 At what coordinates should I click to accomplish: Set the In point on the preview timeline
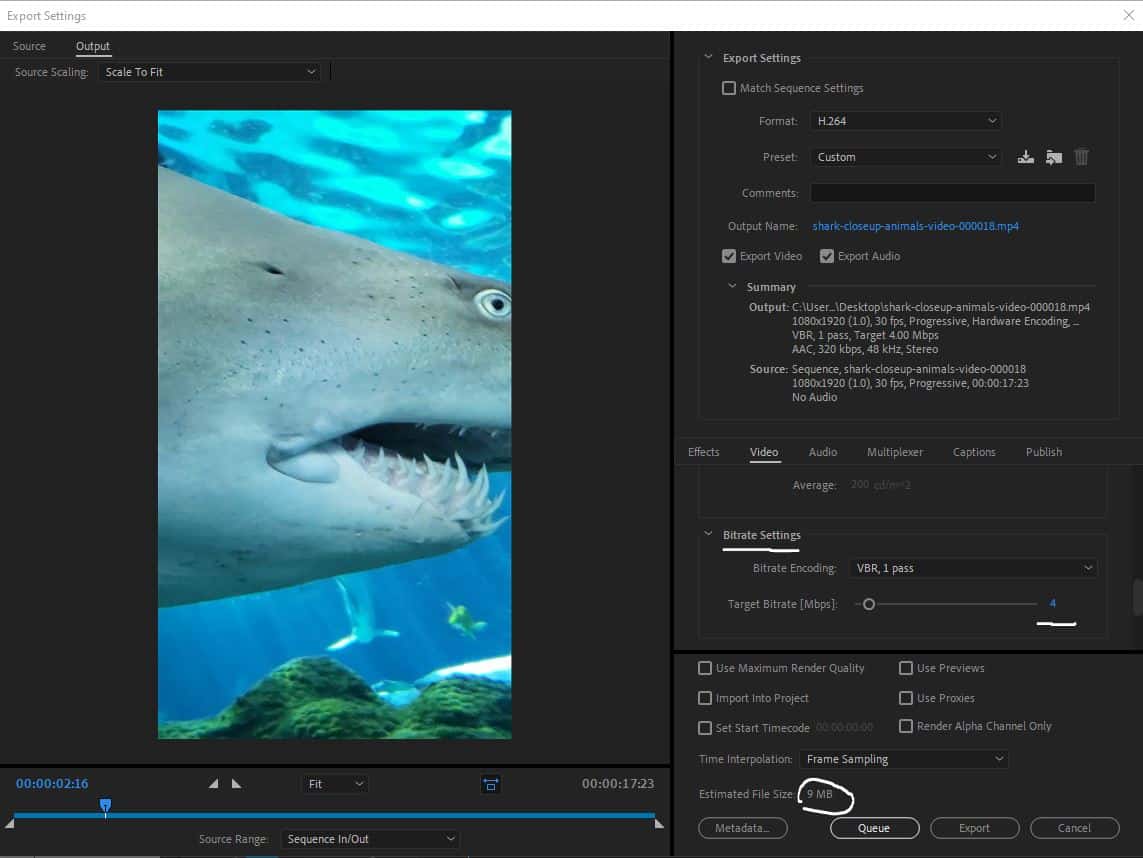click(213, 784)
